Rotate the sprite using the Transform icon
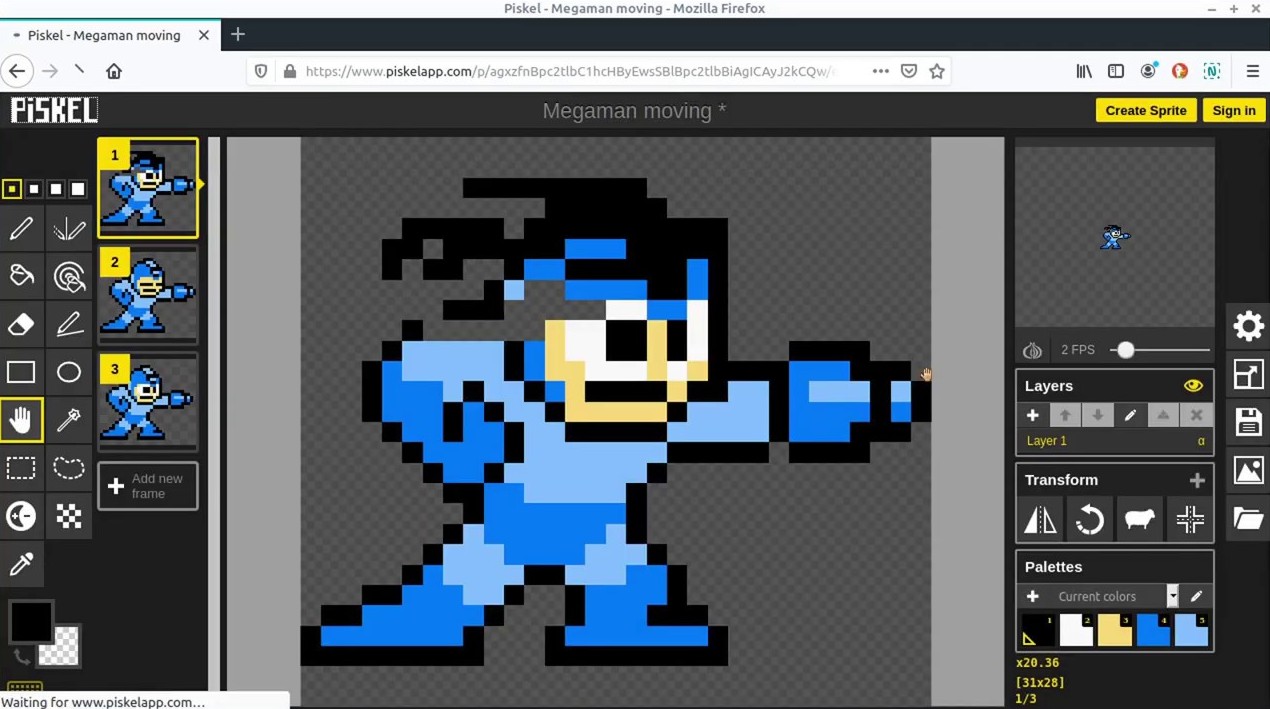1270x709 pixels. click(x=1089, y=520)
